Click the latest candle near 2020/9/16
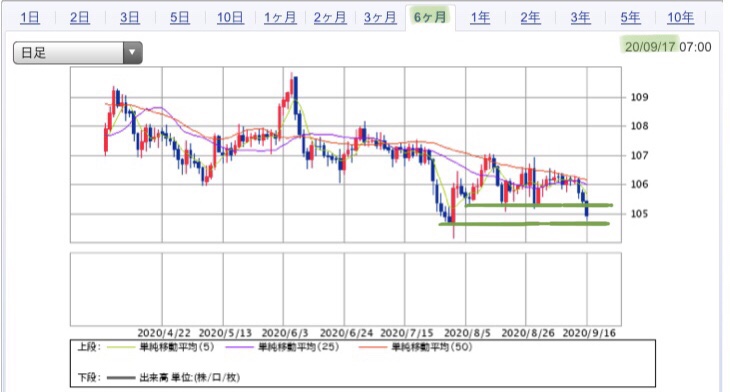Image resolution: width=730 pixels, height=392 pixels. coord(587,210)
